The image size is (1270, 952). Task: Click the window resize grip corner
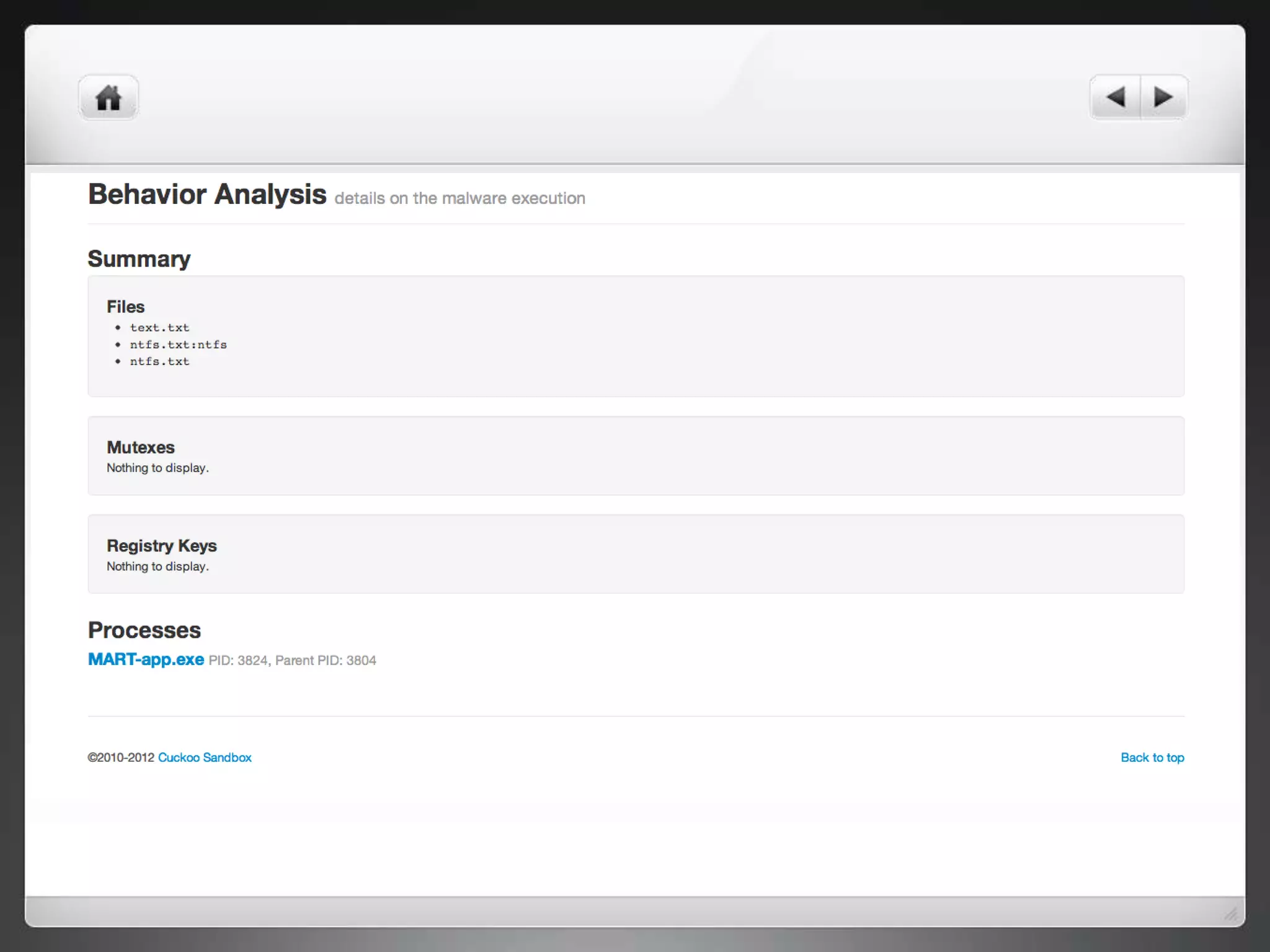(x=1230, y=914)
